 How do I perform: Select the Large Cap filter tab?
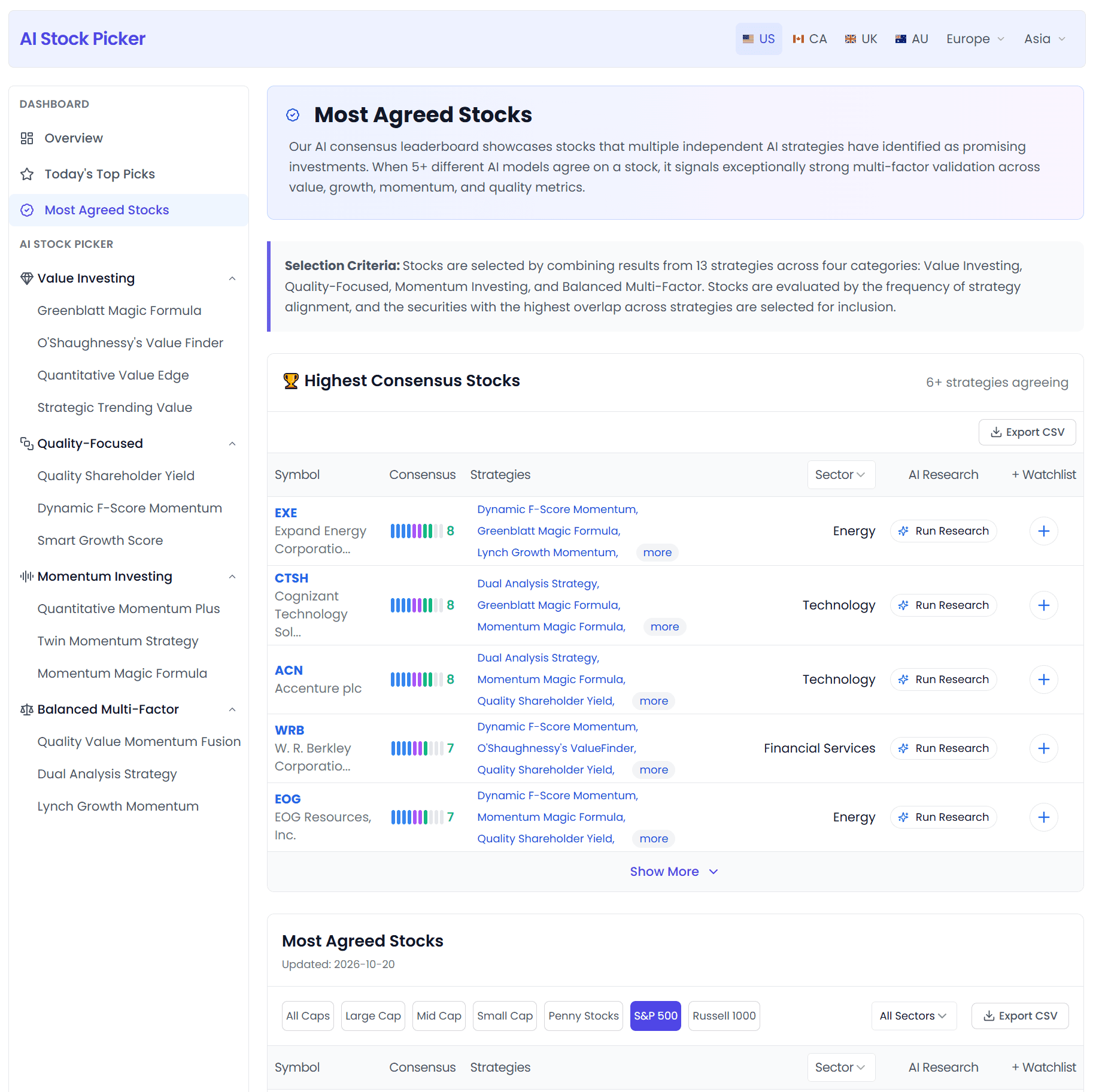373,1016
